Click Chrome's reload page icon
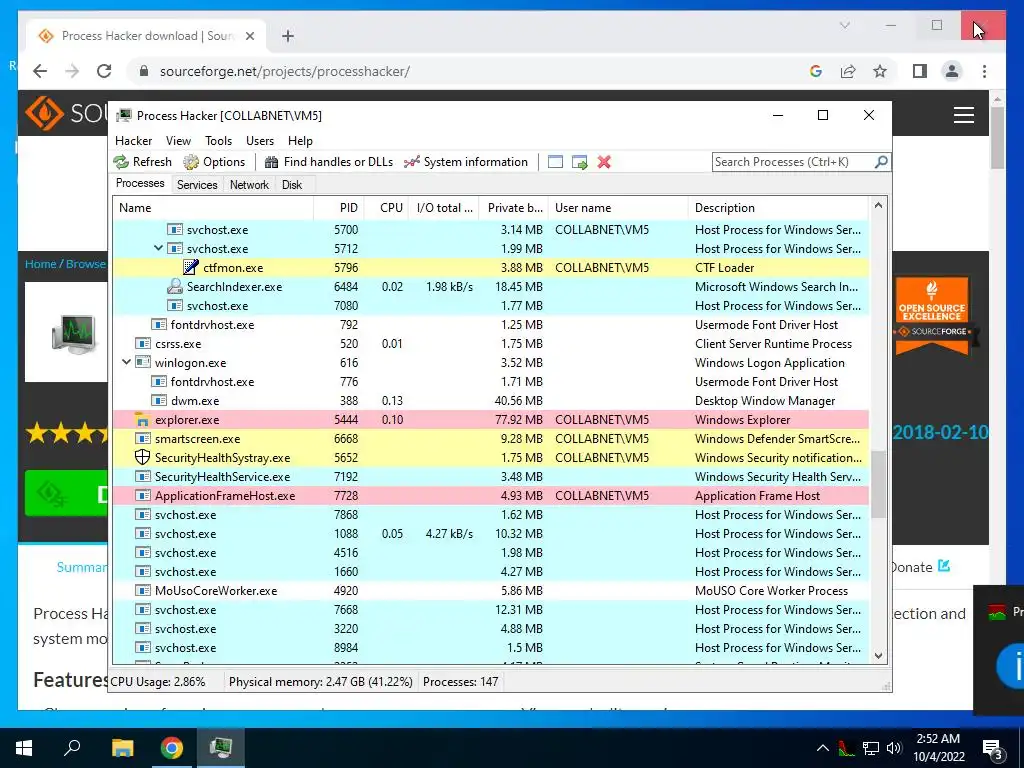 (x=104, y=71)
